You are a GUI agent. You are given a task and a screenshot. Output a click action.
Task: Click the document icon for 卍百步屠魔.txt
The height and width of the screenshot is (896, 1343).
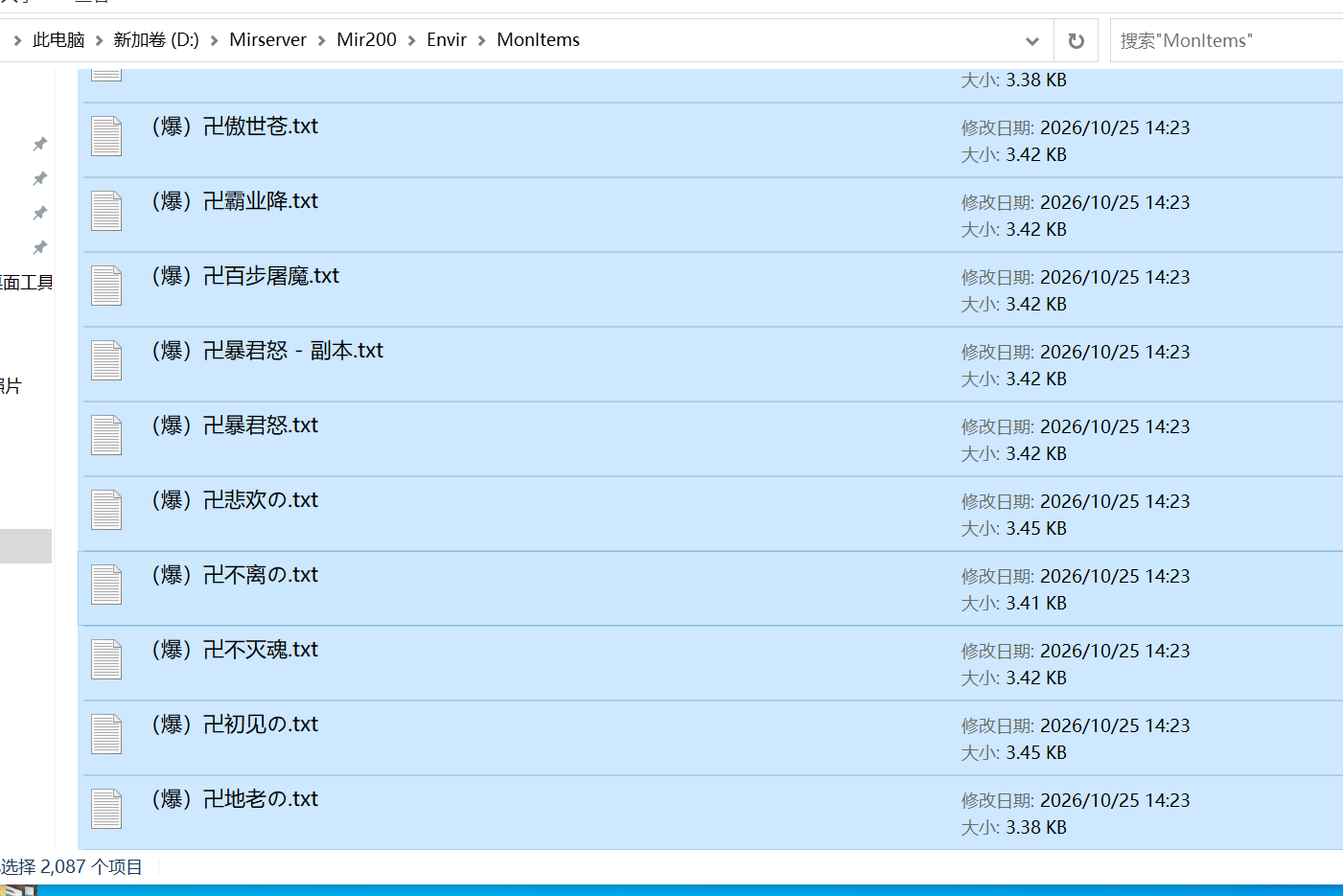click(x=106, y=286)
